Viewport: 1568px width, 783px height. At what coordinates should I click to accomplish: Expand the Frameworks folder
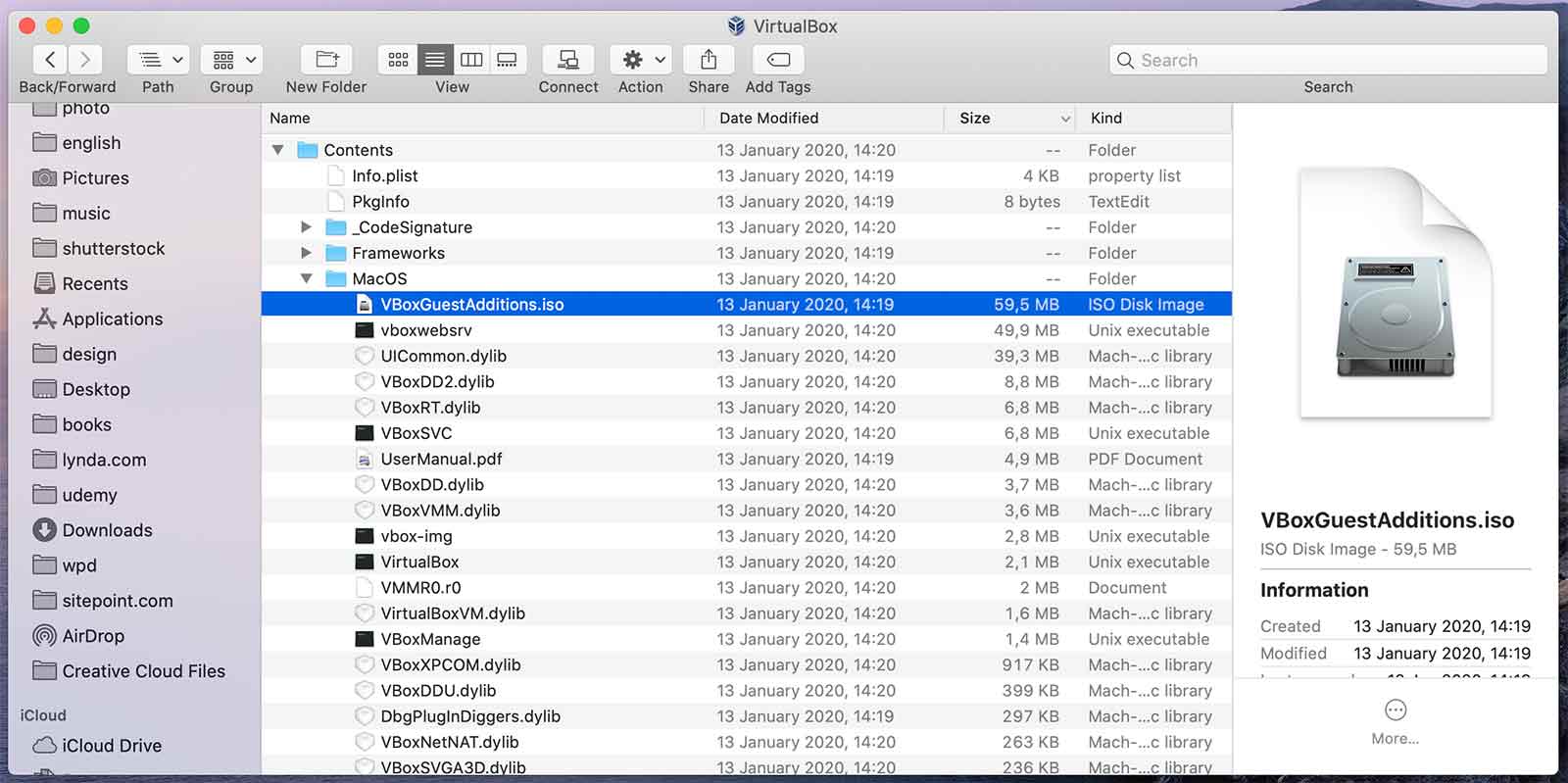coord(306,253)
